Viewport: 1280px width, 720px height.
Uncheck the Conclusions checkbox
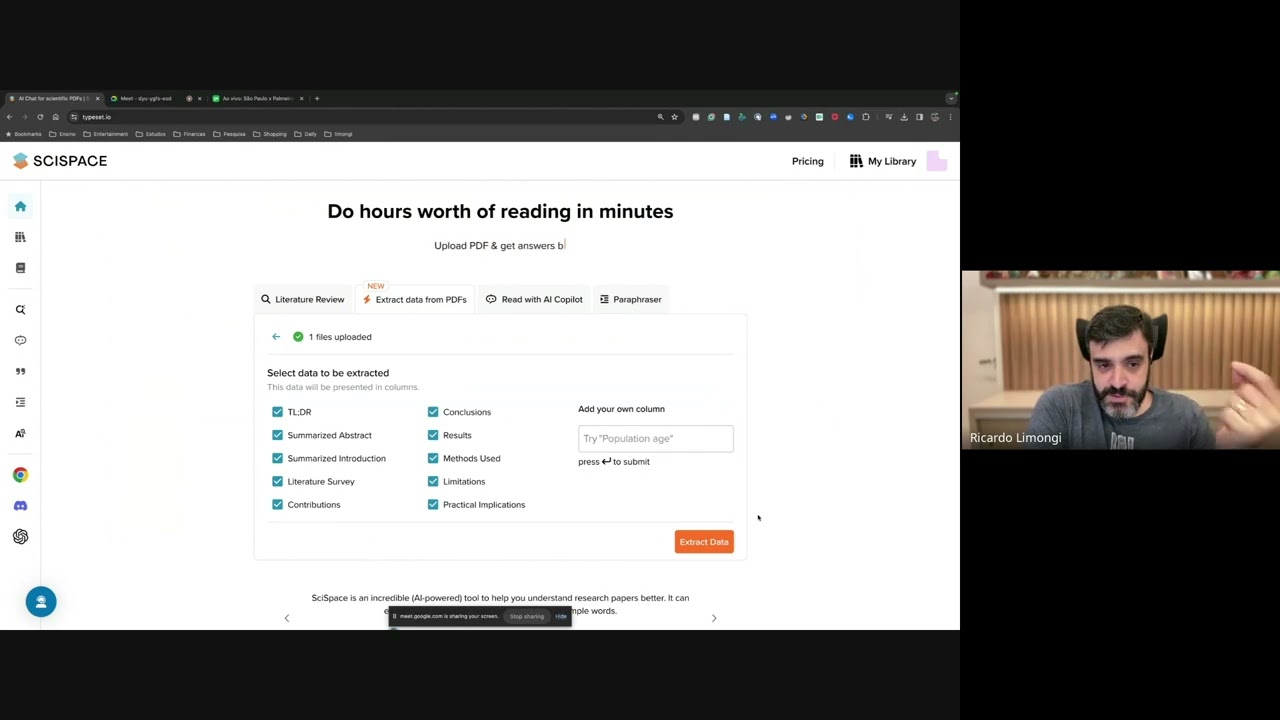[x=433, y=412]
